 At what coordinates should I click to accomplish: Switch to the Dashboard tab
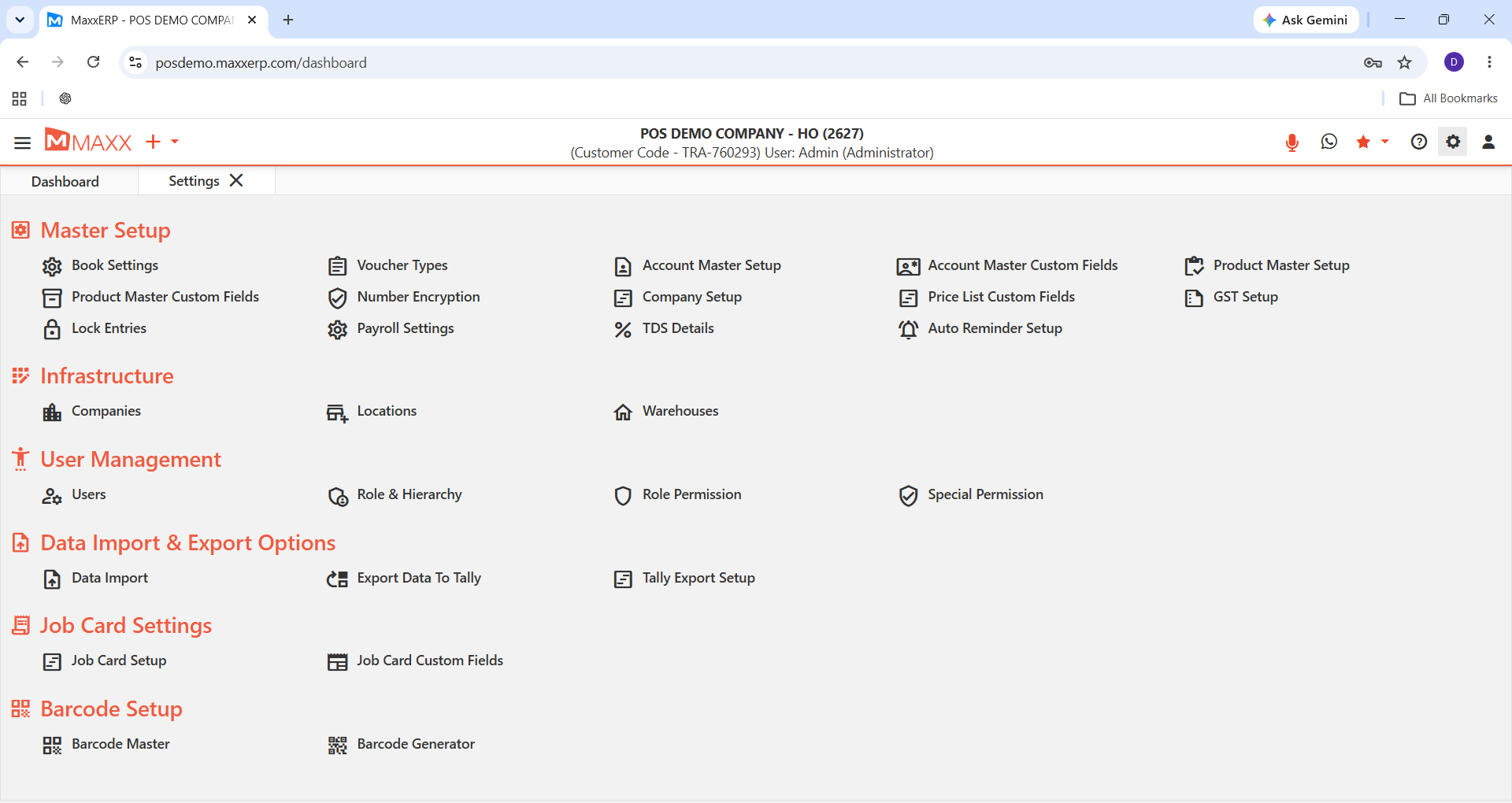pyautogui.click(x=65, y=181)
